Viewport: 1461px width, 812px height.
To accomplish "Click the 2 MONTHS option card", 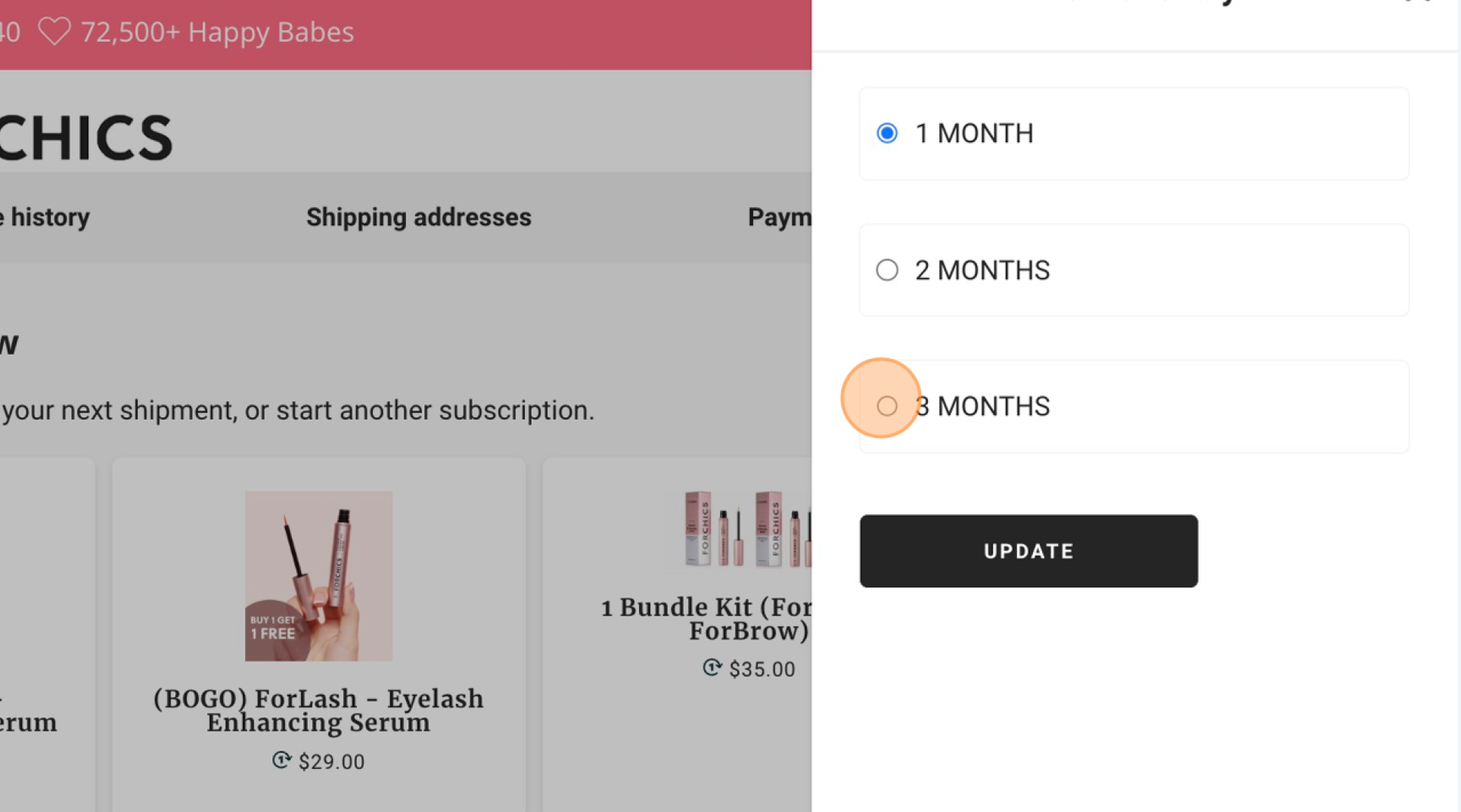I will [1134, 270].
